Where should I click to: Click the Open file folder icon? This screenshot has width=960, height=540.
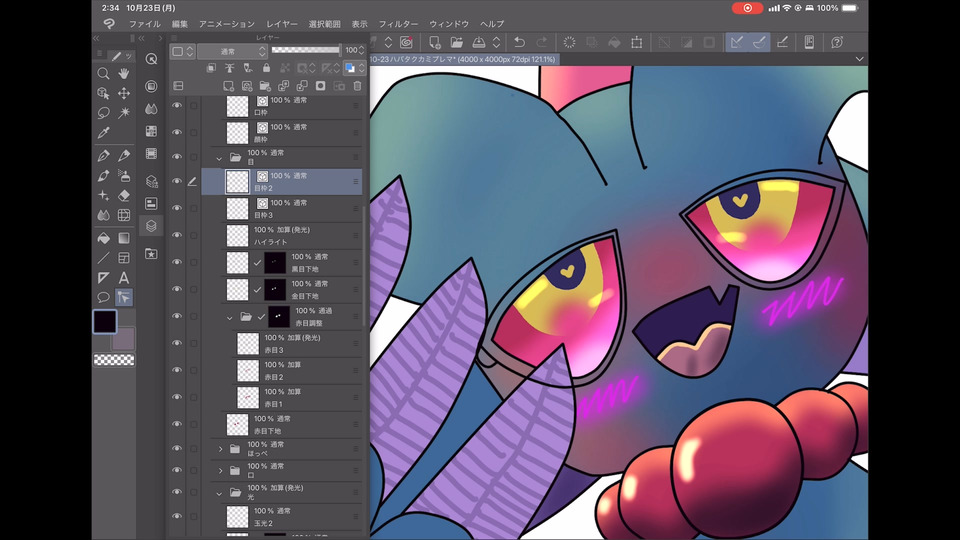(457, 42)
